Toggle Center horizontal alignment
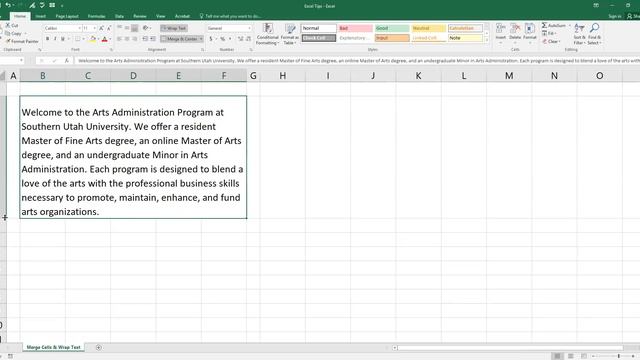Screen dimensions: 640x360 pyautogui.click(x=127, y=39)
